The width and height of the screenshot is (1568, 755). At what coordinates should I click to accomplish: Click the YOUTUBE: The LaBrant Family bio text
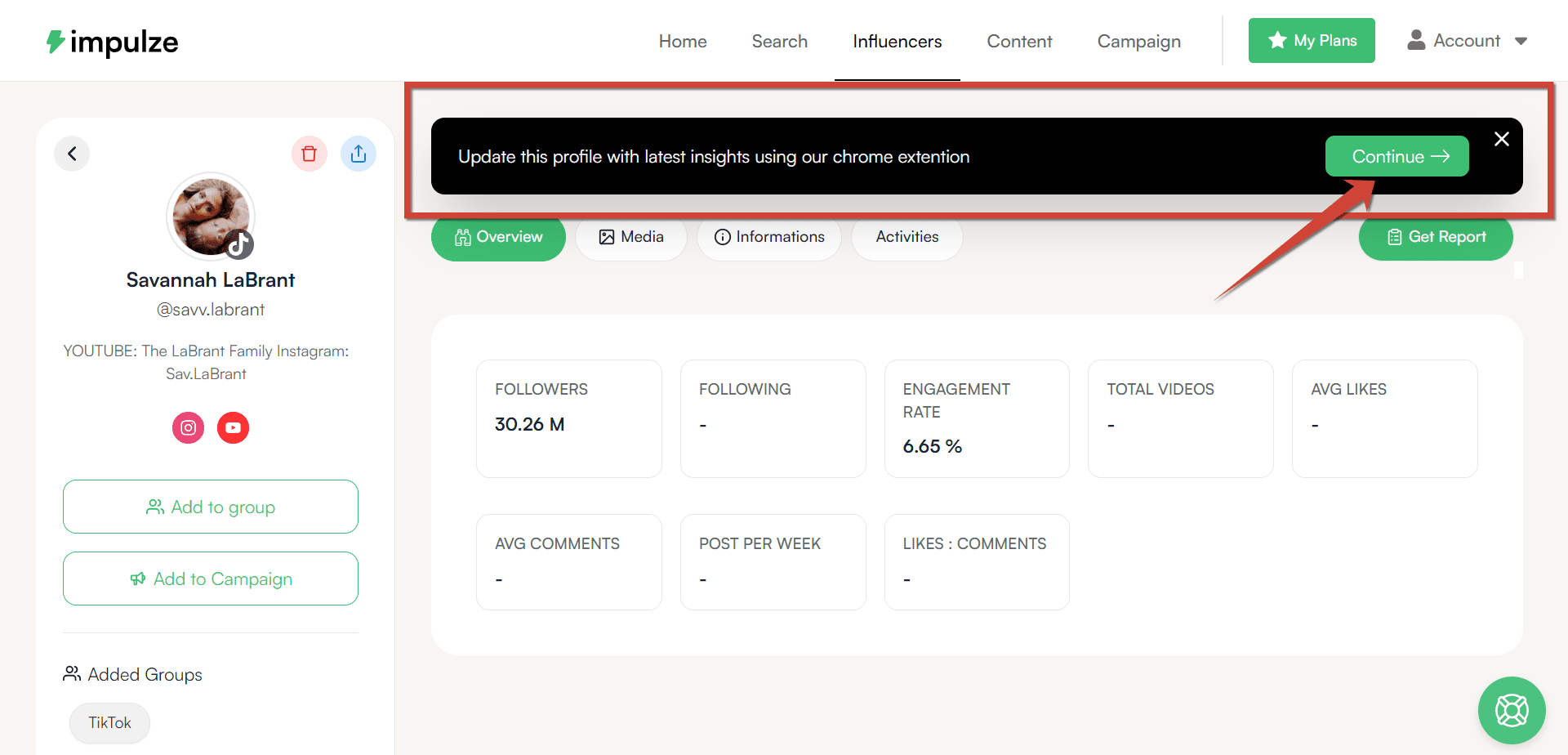[x=206, y=362]
